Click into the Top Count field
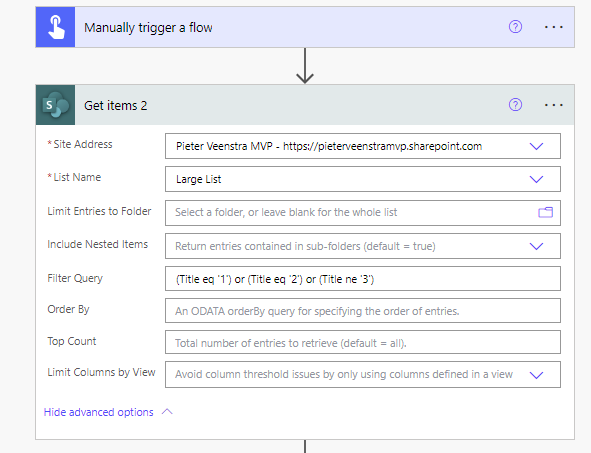591x453 pixels. click(x=363, y=343)
